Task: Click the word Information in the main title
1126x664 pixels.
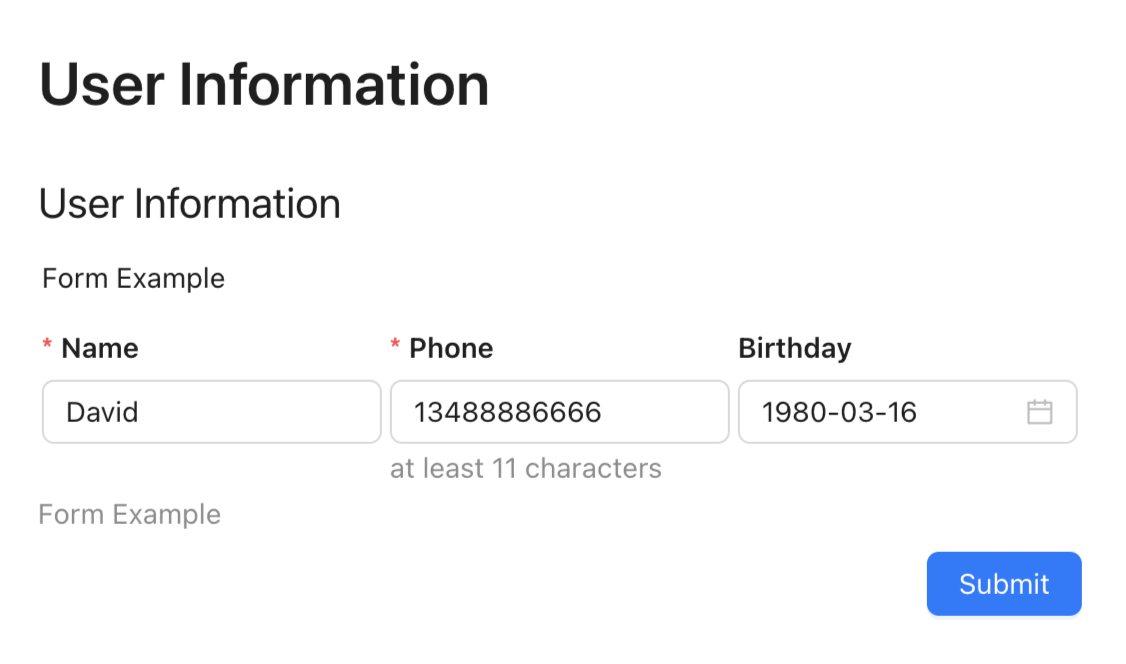Action: click(334, 84)
